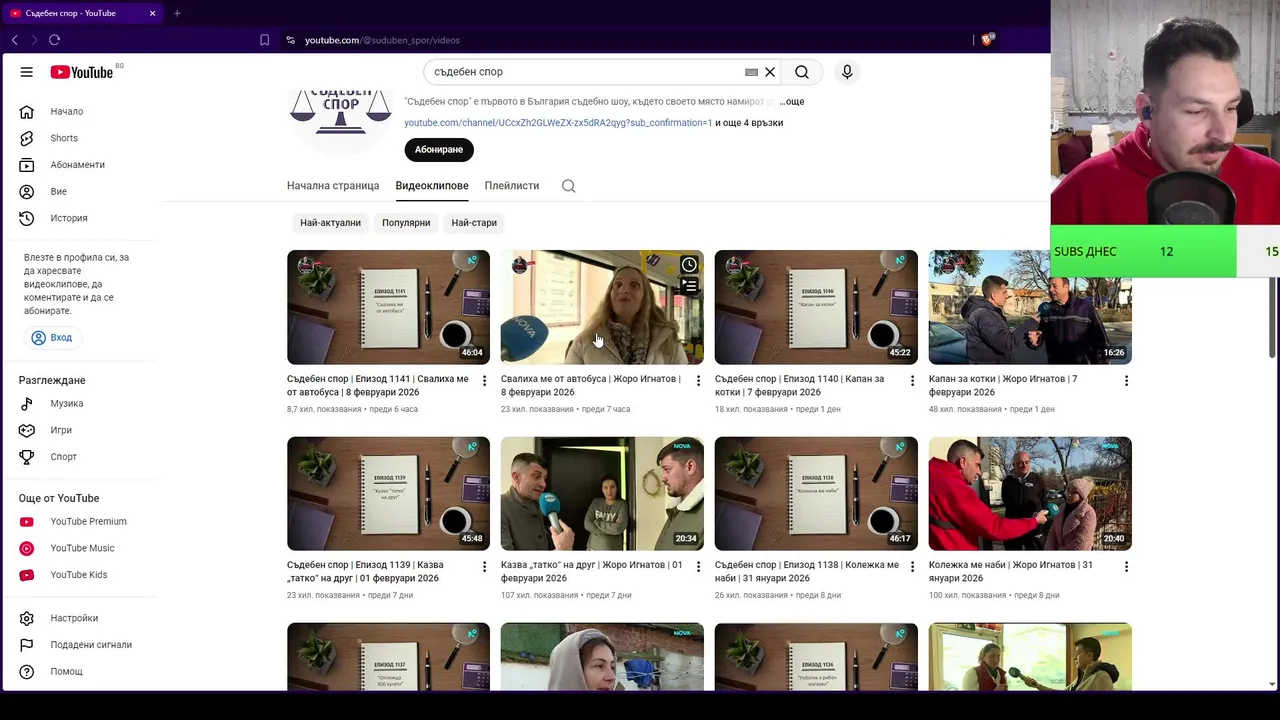This screenshot has width=1280, height=720.
Task: Open Капан за котки thumbnail with 16:26 duration
Action: (1030, 307)
